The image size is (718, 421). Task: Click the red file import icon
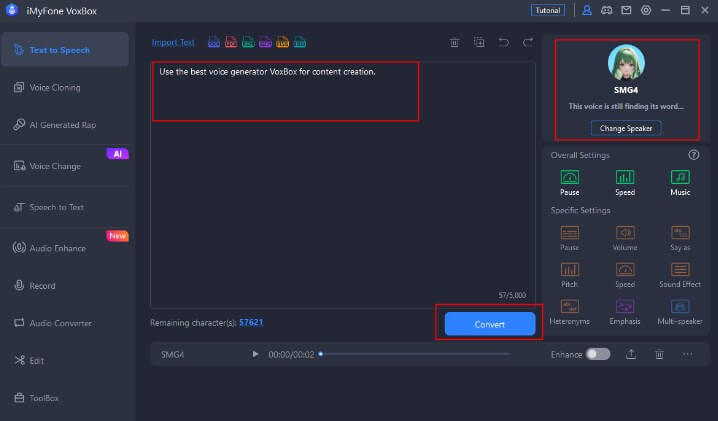[x=231, y=43]
